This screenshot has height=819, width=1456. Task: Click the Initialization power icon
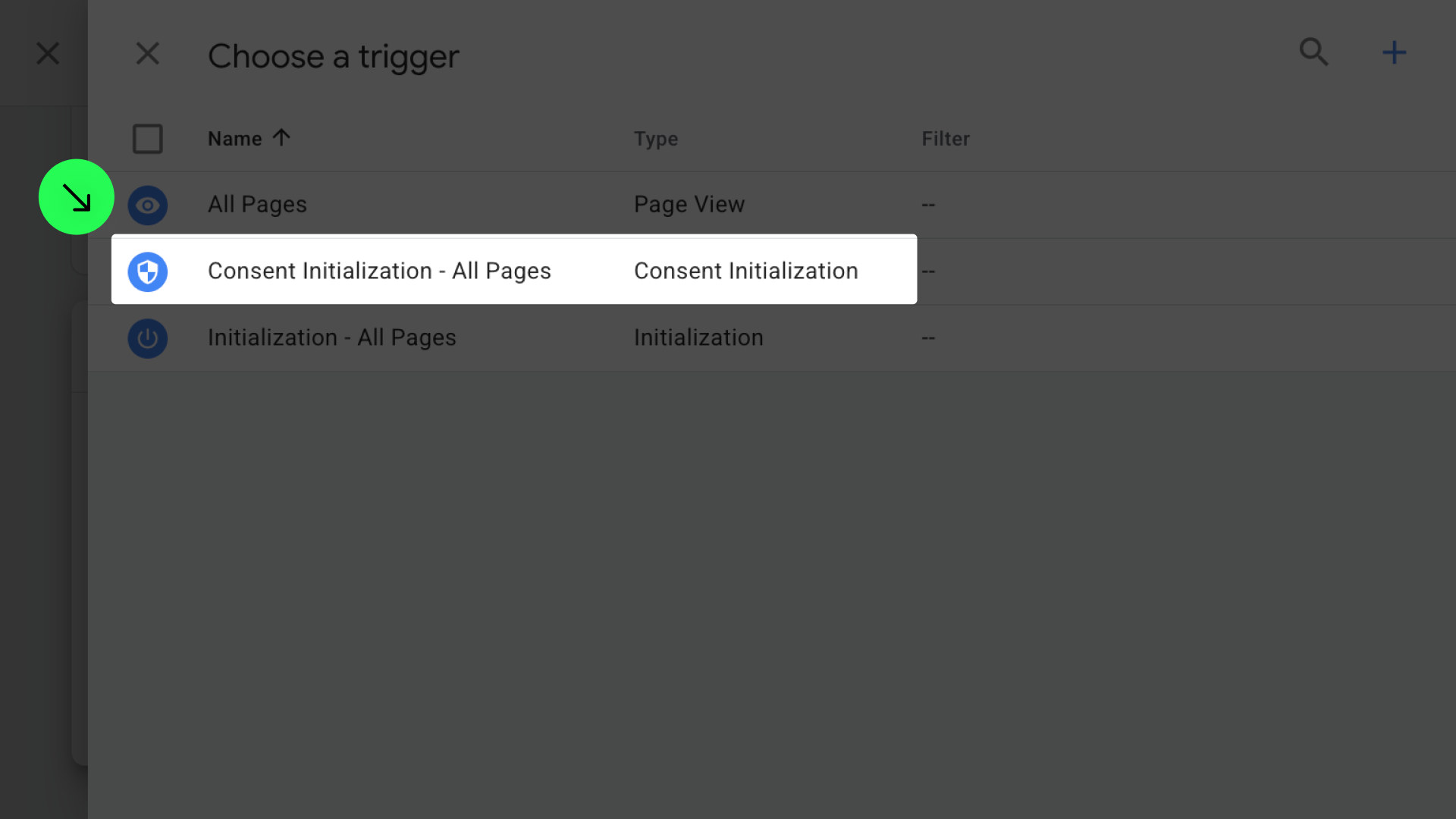pos(148,338)
